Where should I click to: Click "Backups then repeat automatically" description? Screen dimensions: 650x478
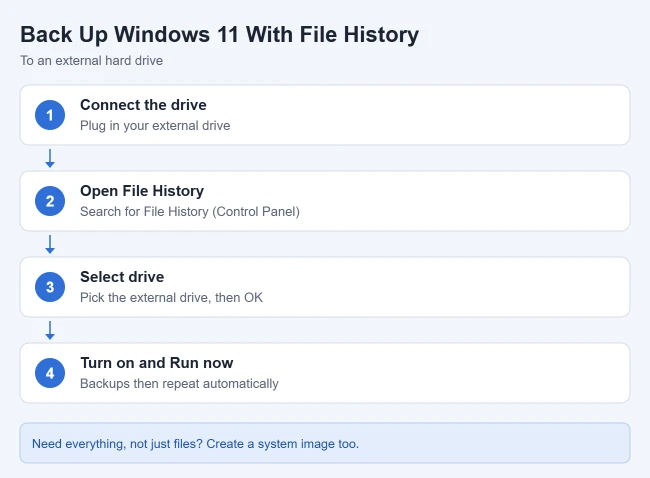[x=179, y=383]
